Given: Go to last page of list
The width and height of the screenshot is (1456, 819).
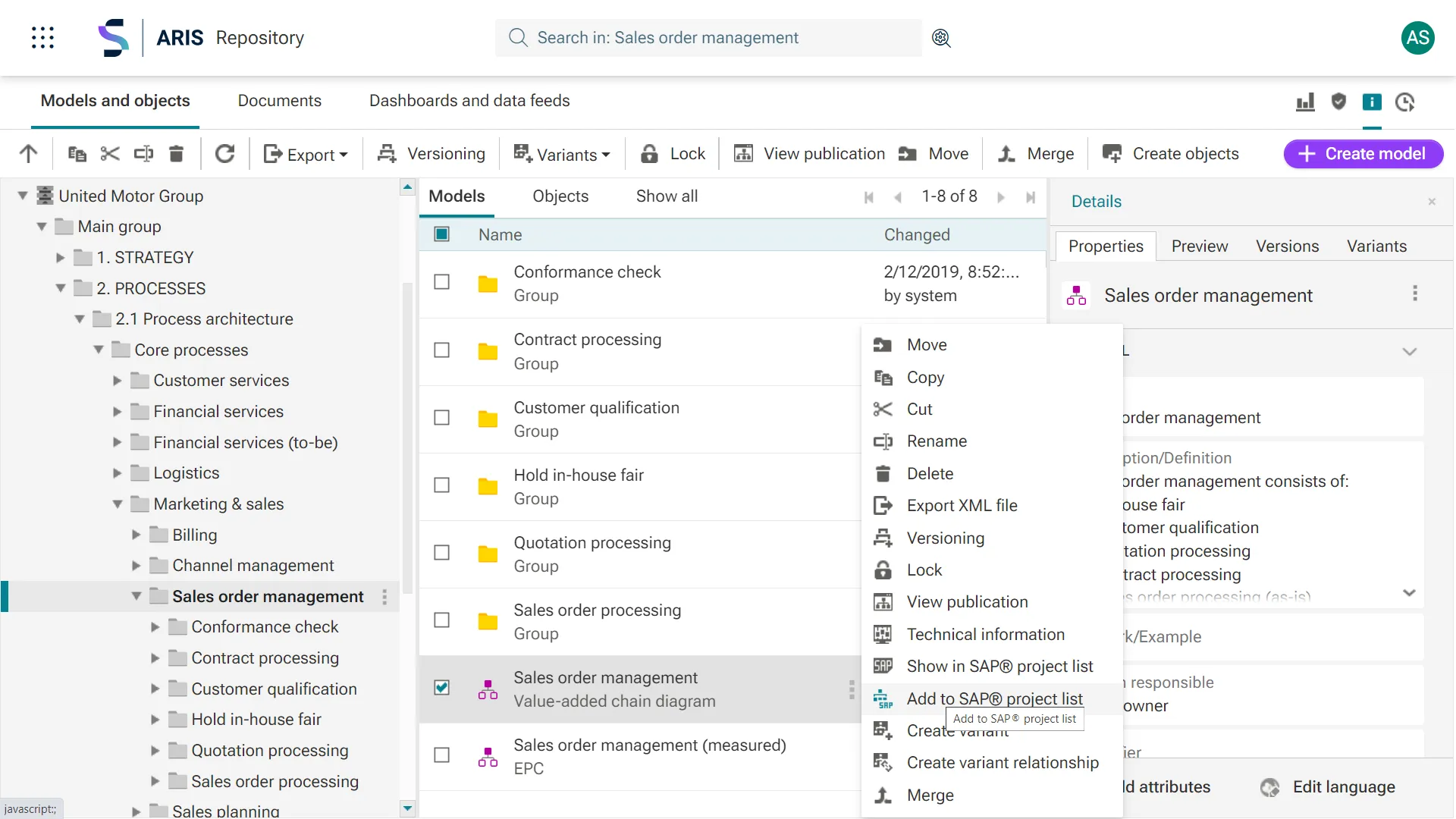Looking at the screenshot, I should (1030, 197).
